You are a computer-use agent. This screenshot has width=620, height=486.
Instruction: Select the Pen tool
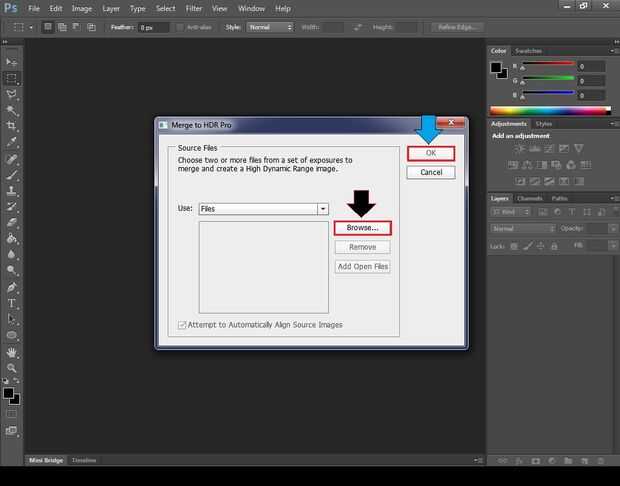11,287
